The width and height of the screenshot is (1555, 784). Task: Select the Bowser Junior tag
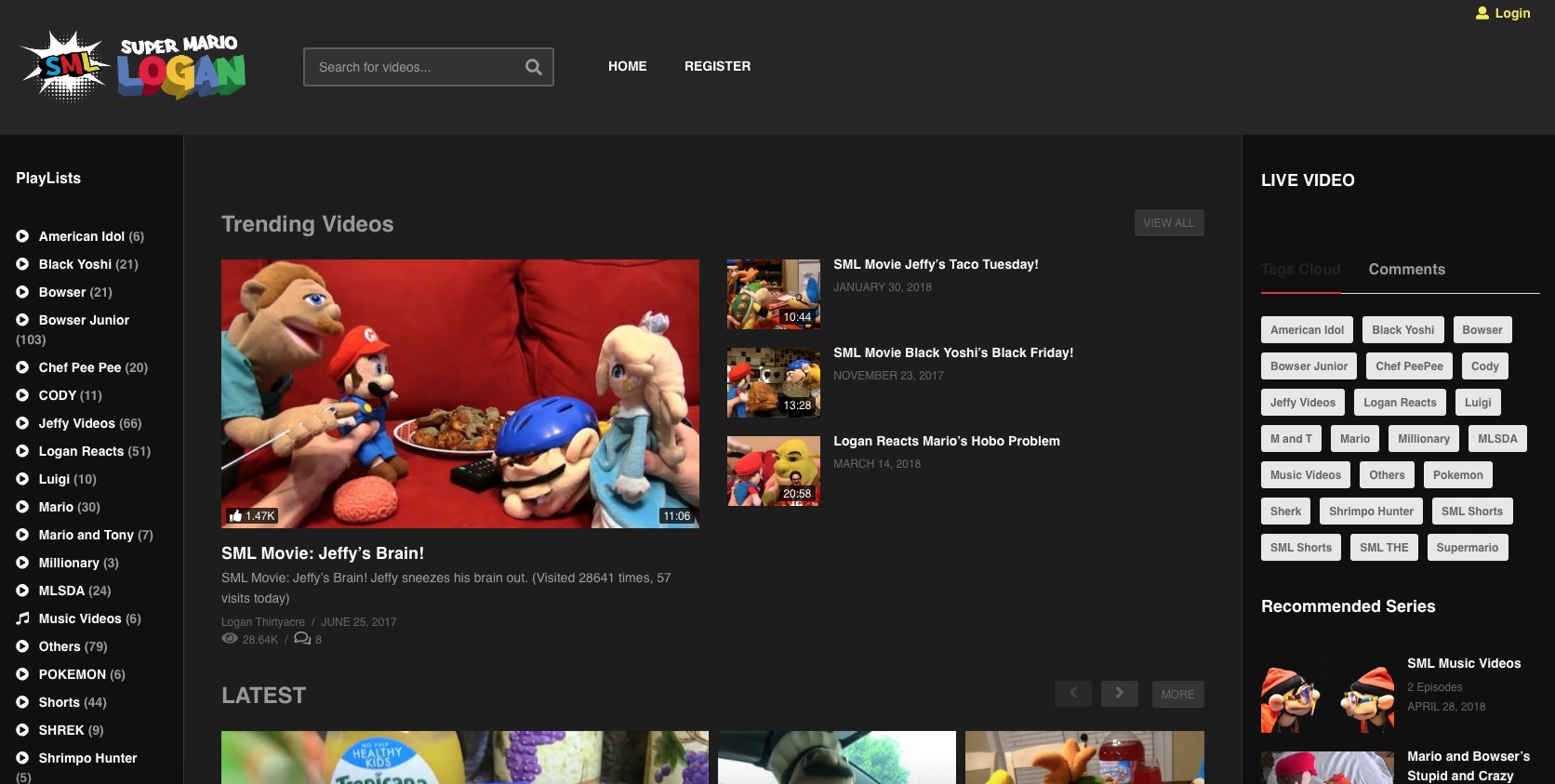coord(1309,366)
